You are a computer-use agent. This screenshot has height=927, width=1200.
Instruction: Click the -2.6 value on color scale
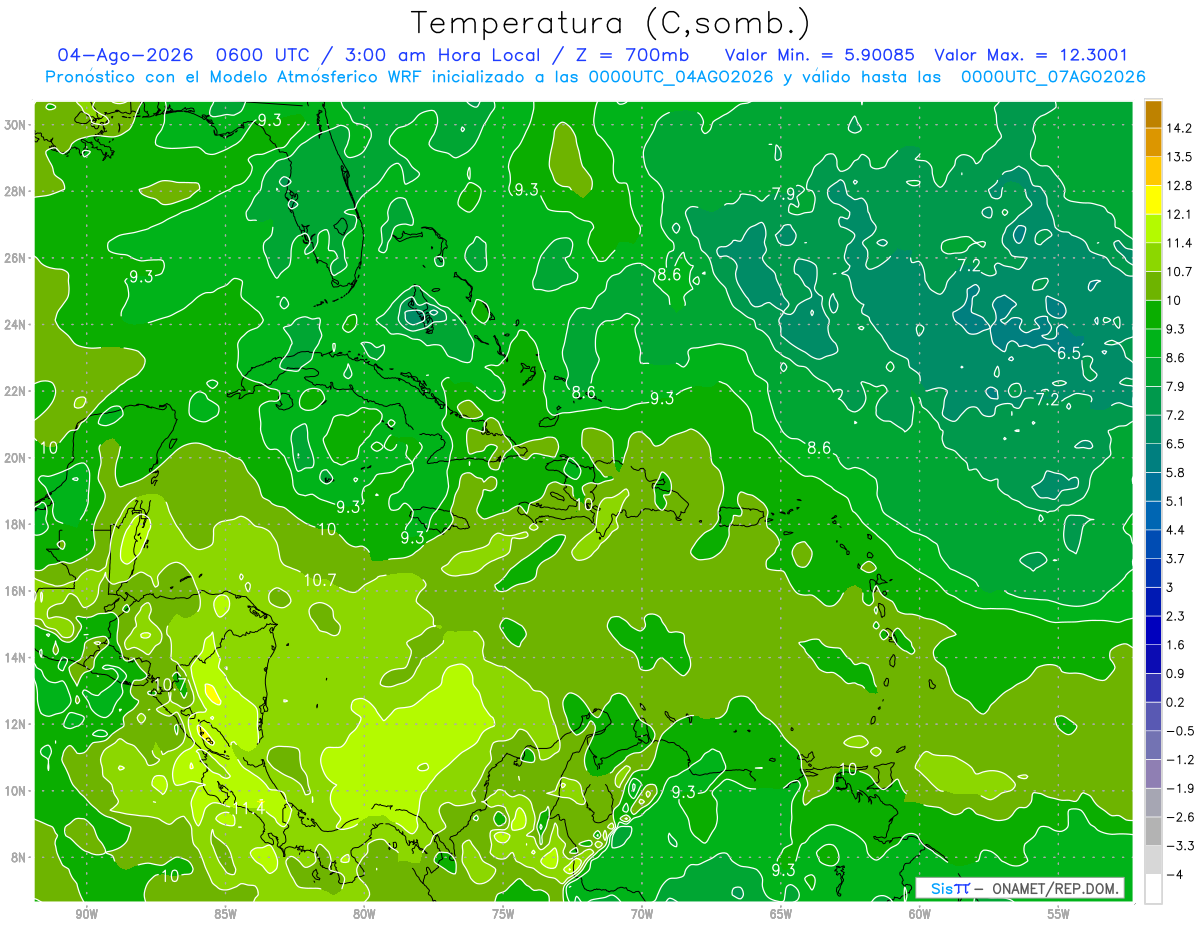1180,817
